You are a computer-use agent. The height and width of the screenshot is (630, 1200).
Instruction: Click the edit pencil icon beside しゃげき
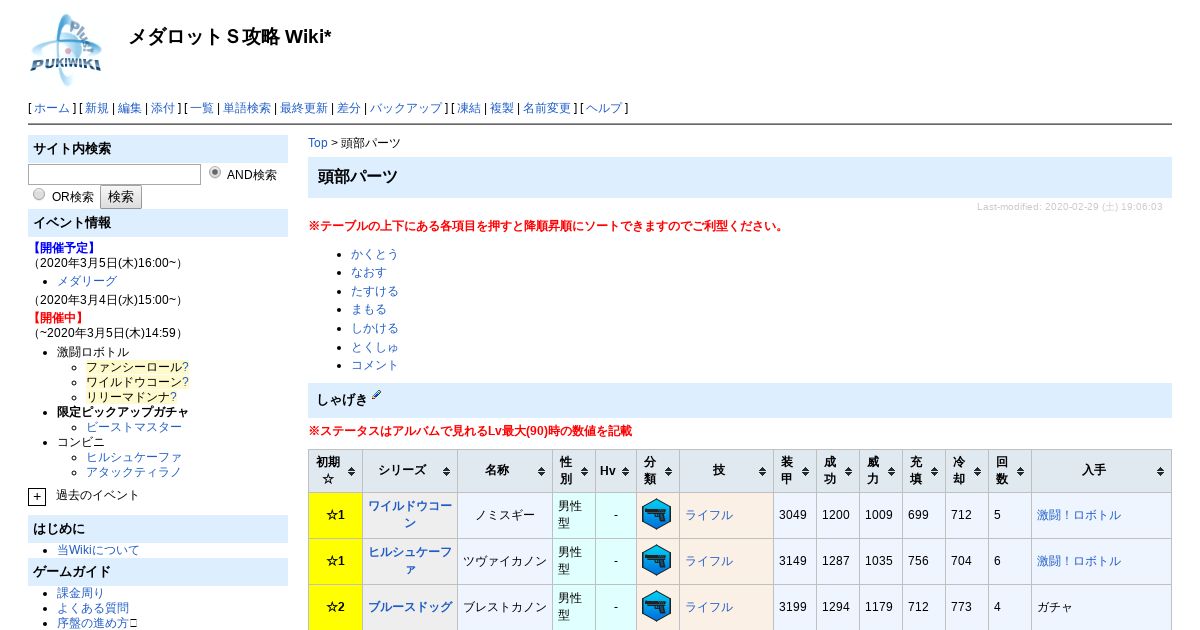pos(377,396)
